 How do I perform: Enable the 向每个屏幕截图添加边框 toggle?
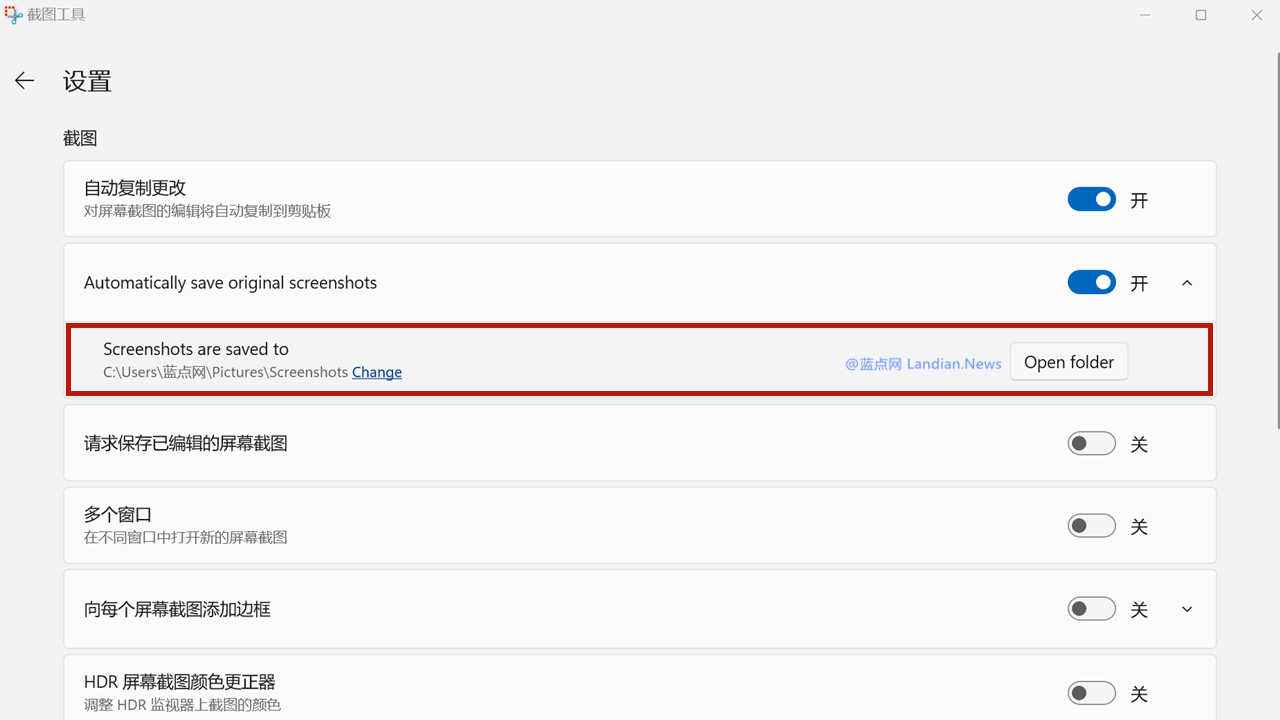coord(1091,609)
